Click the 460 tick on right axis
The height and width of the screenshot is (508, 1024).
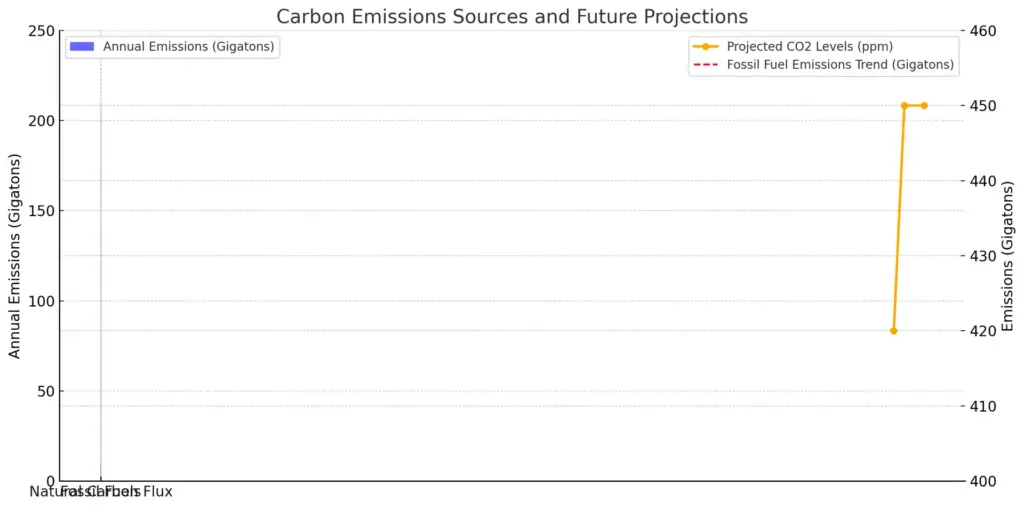coord(981,31)
